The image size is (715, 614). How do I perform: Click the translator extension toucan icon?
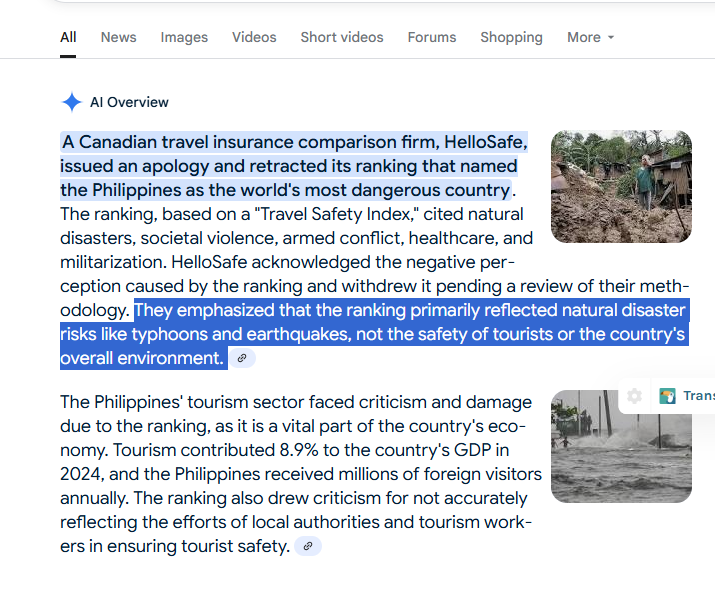[667, 396]
